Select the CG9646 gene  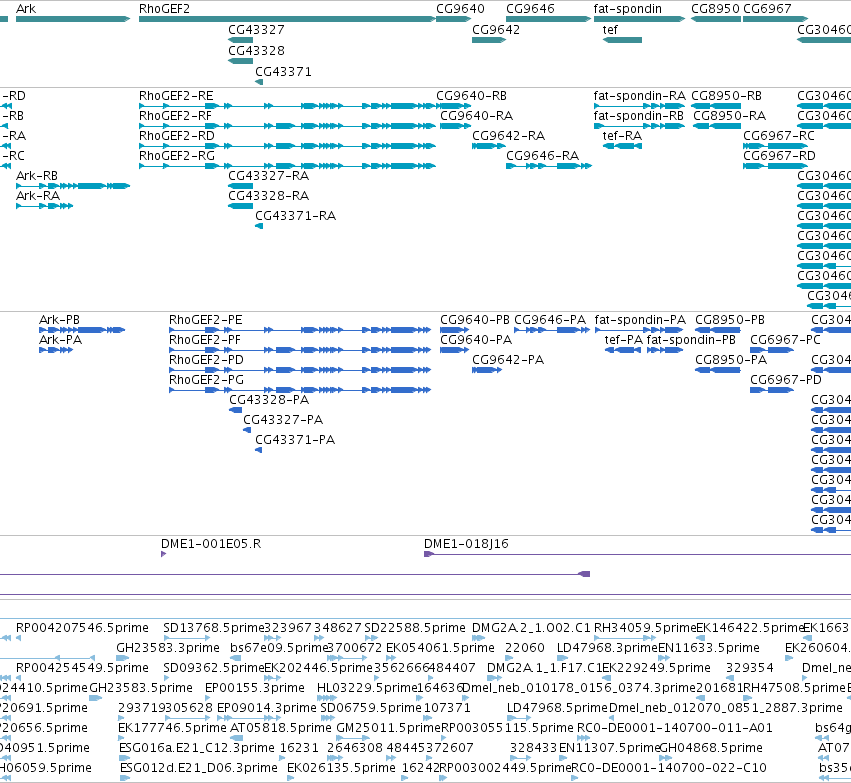549,19
